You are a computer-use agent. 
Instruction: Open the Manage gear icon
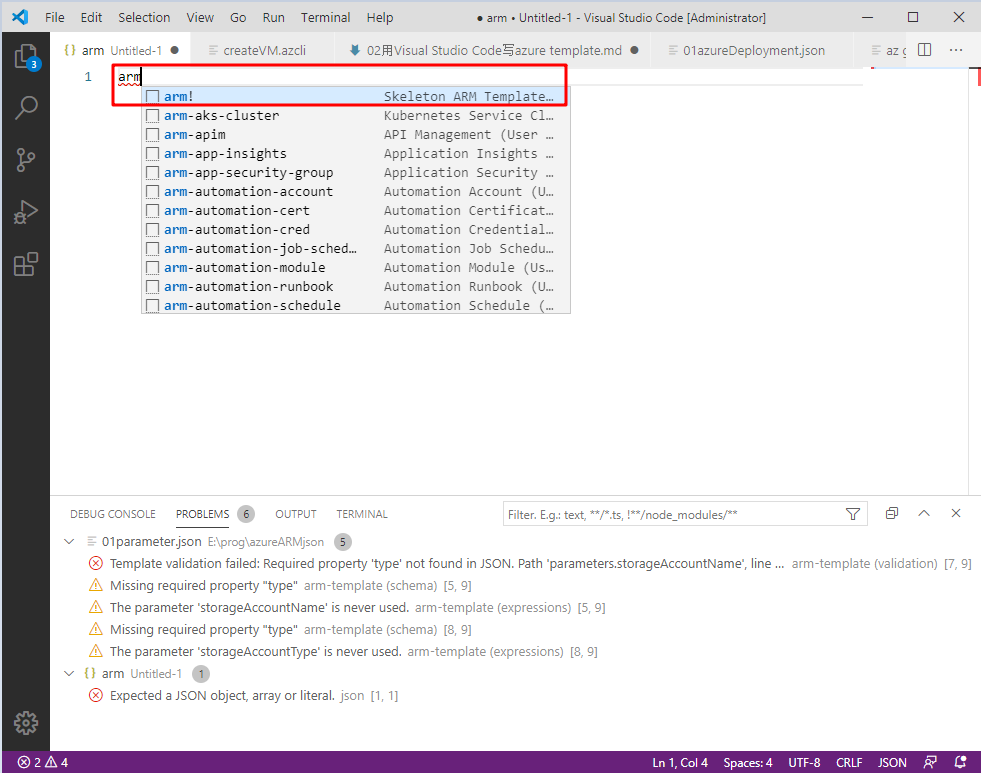[25, 722]
